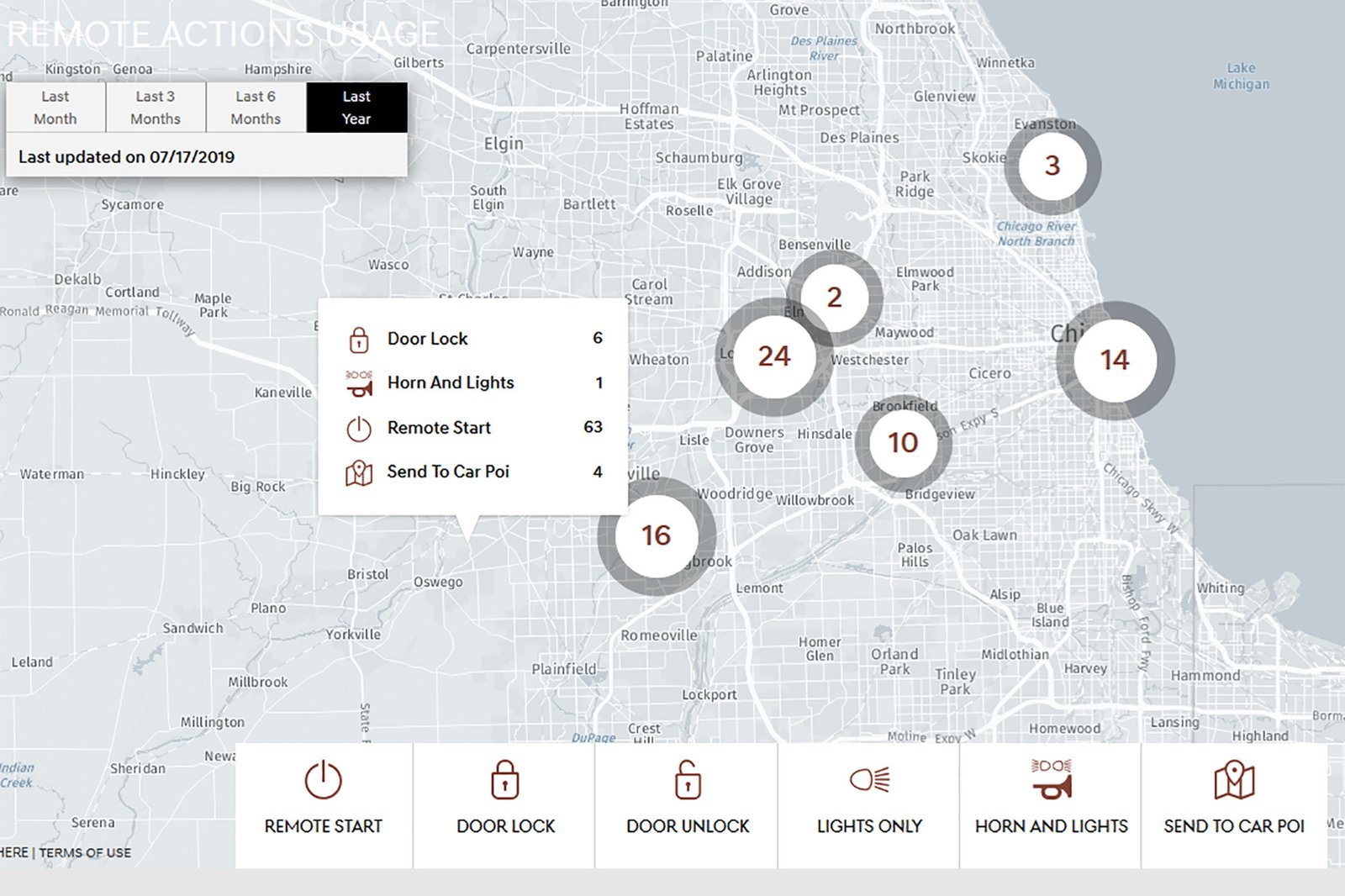Click the Lights Only headlight icon
The width and height of the screenshot is (1345, 896).
point(869,780)
